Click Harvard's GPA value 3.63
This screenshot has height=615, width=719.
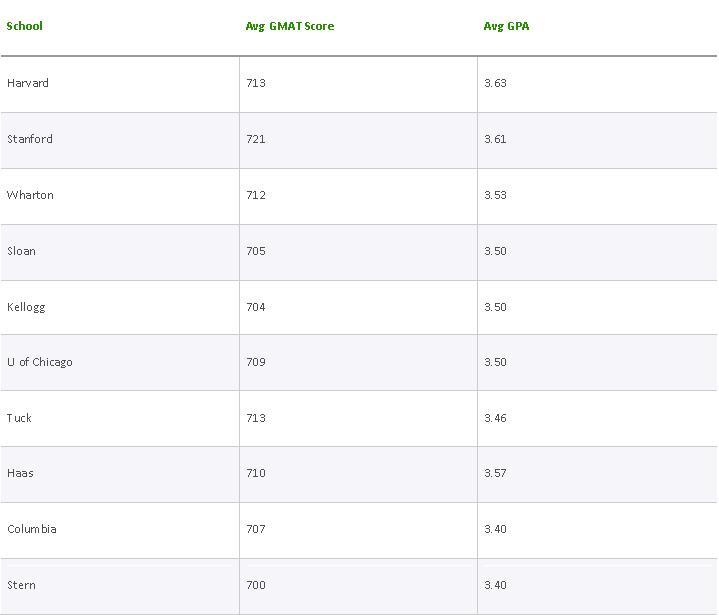(x=495, y=83)
